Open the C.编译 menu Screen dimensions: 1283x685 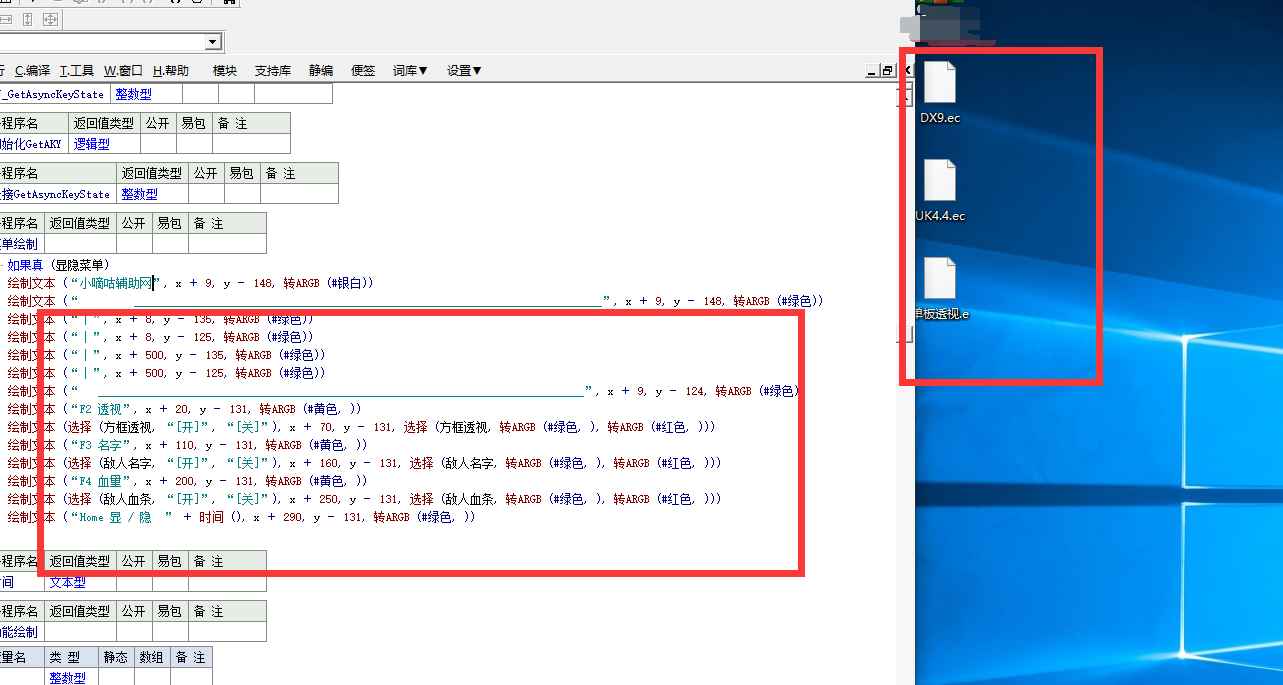coord(32,71)
